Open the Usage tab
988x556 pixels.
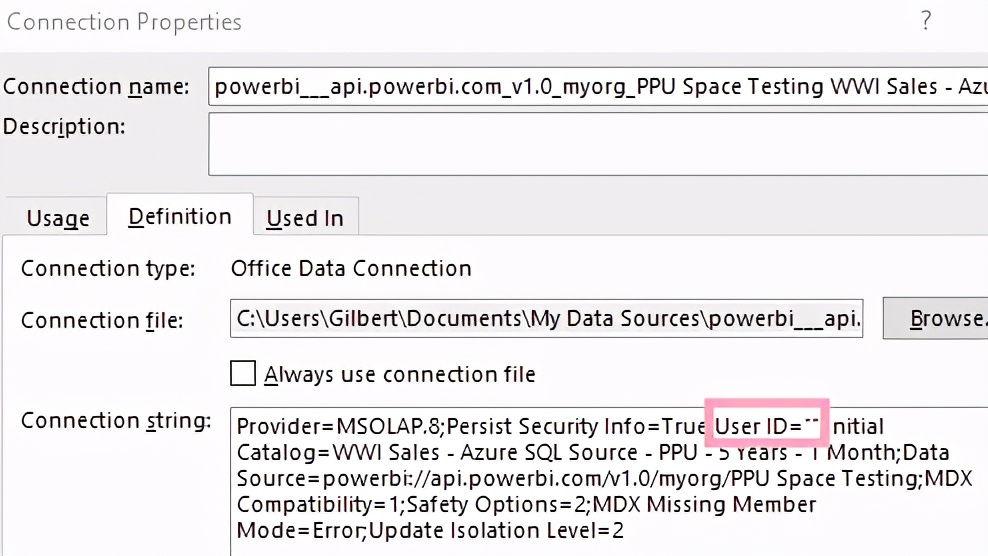click(58, 218)
